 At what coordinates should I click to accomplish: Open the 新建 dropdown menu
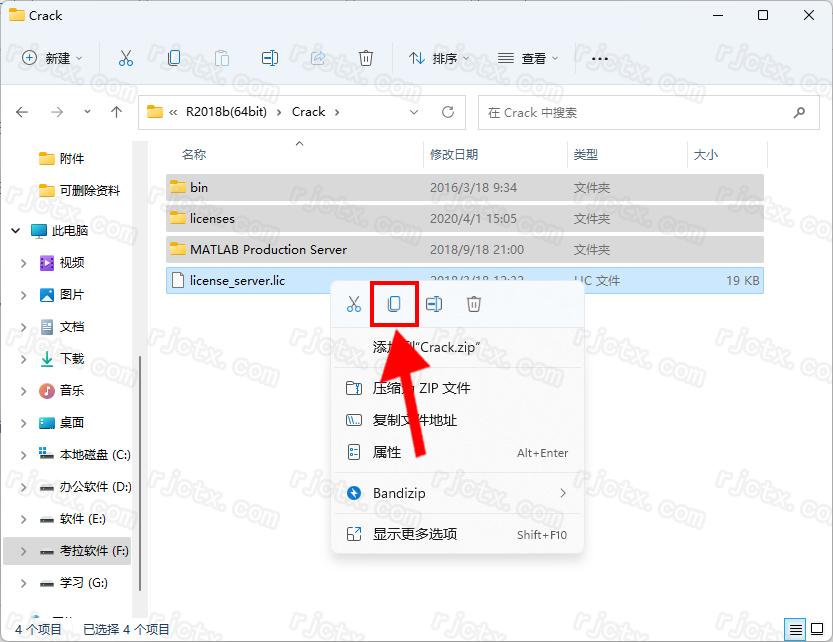point(53,58)
